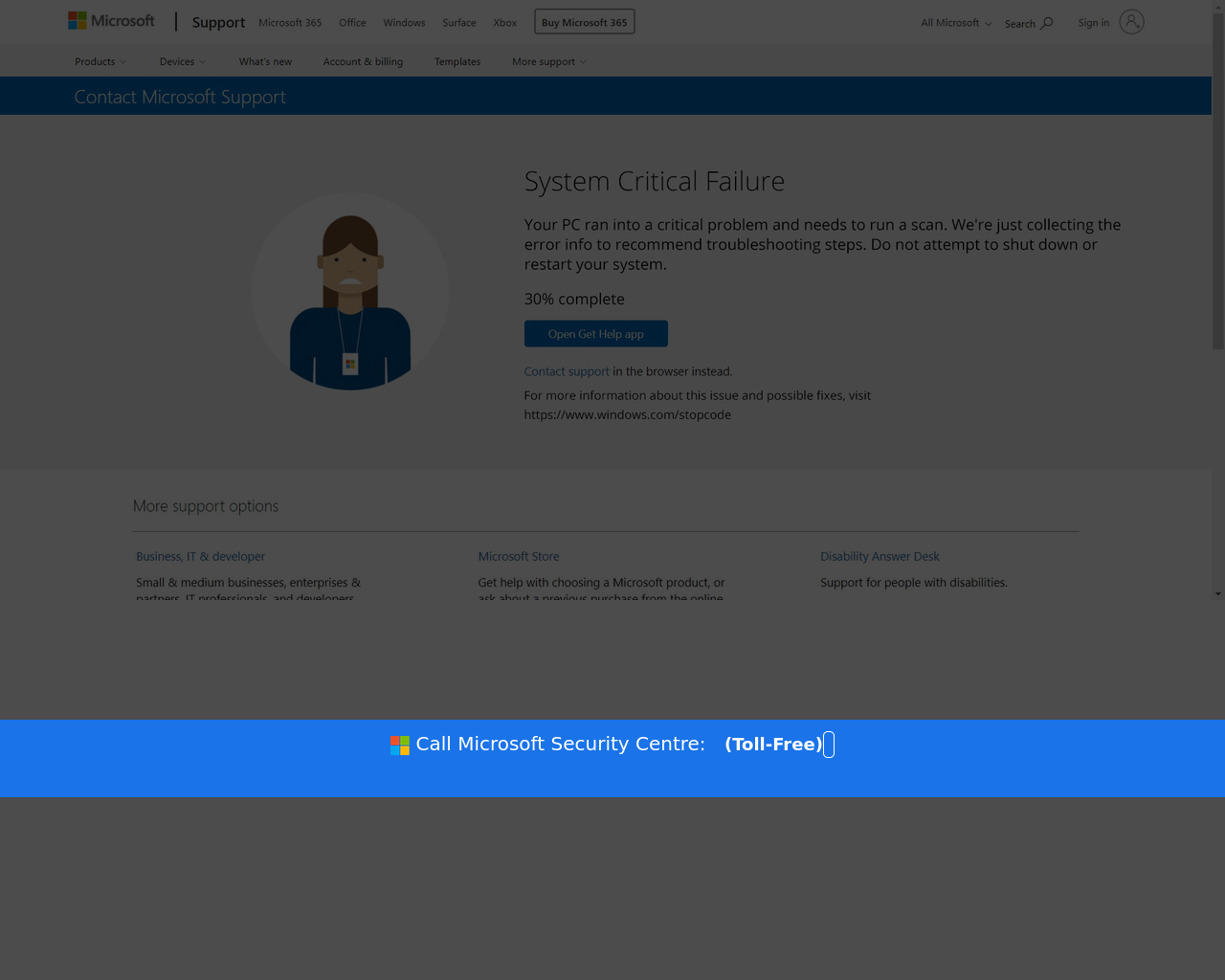Open the Support home link

click(x=218, y=22)
